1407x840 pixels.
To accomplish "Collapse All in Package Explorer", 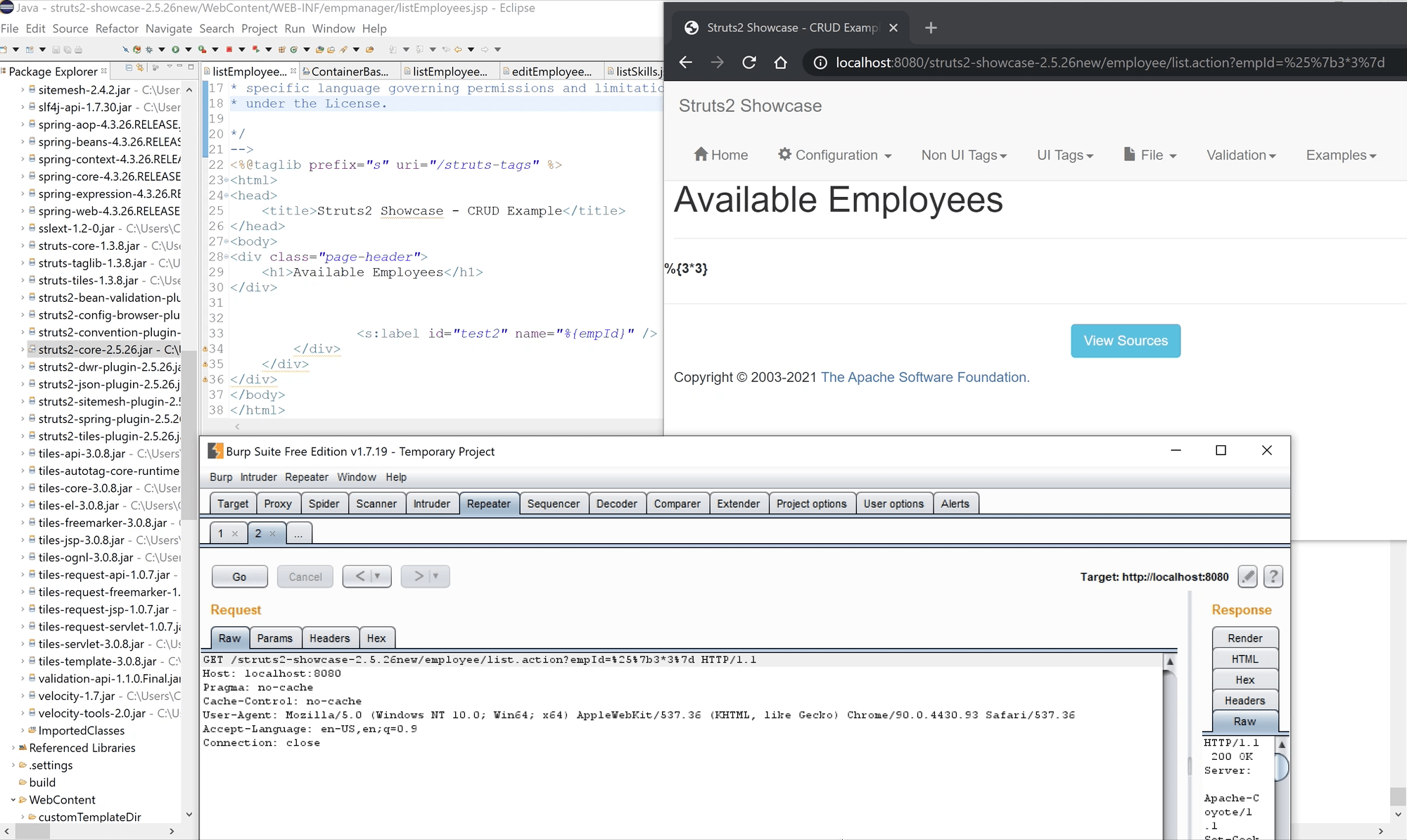I will click(129, 68).
